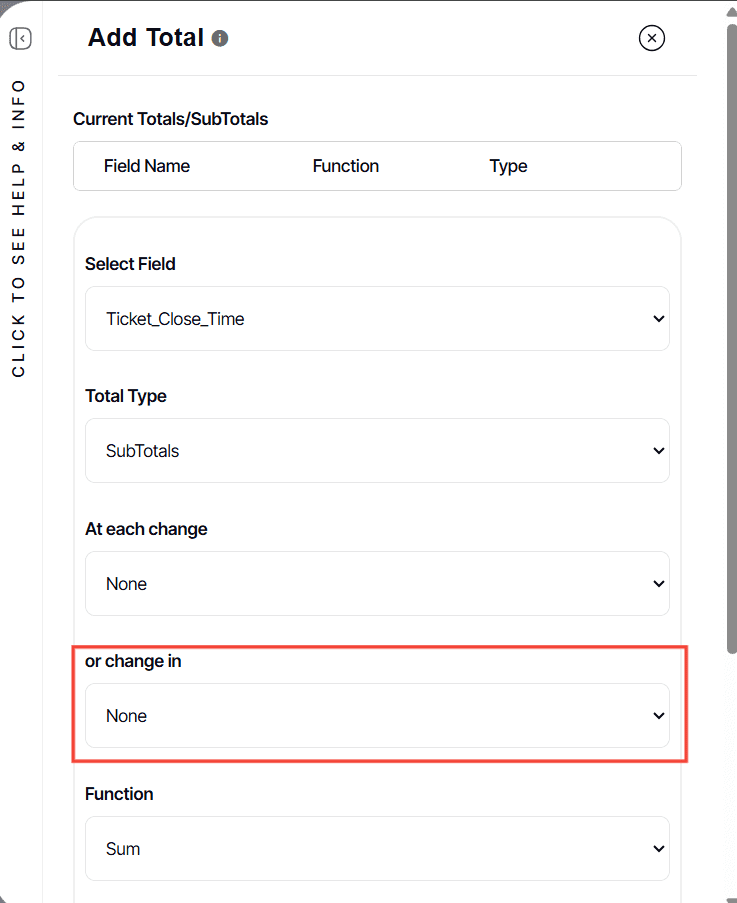This screenshot has width=737, height=903.
Task: Click the chevron on the Total Type combo box
Action: pyautogui.click(x=658, y=450)
